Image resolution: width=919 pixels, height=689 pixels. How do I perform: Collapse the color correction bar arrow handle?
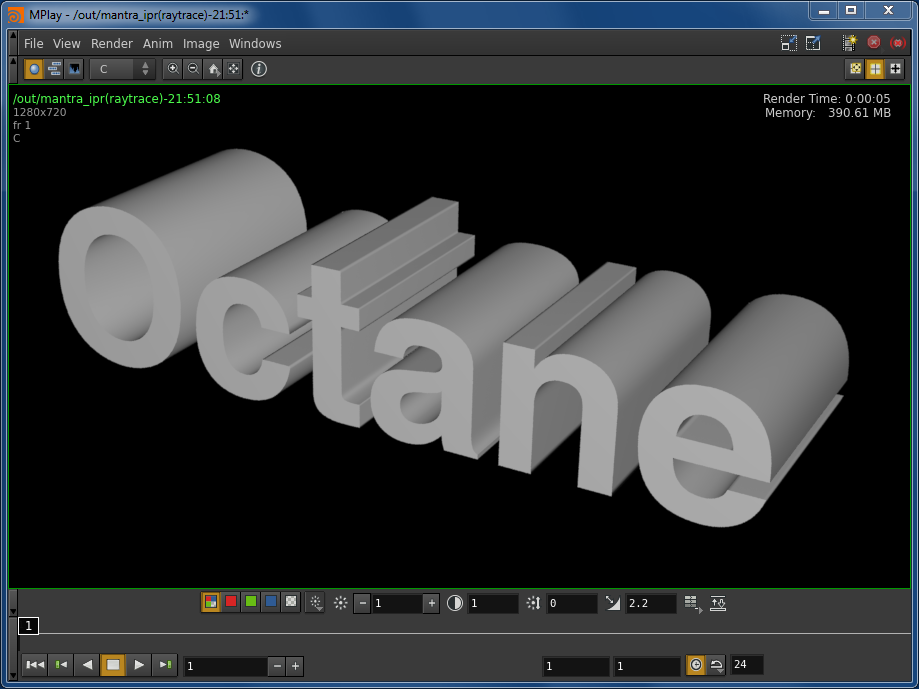13,603
